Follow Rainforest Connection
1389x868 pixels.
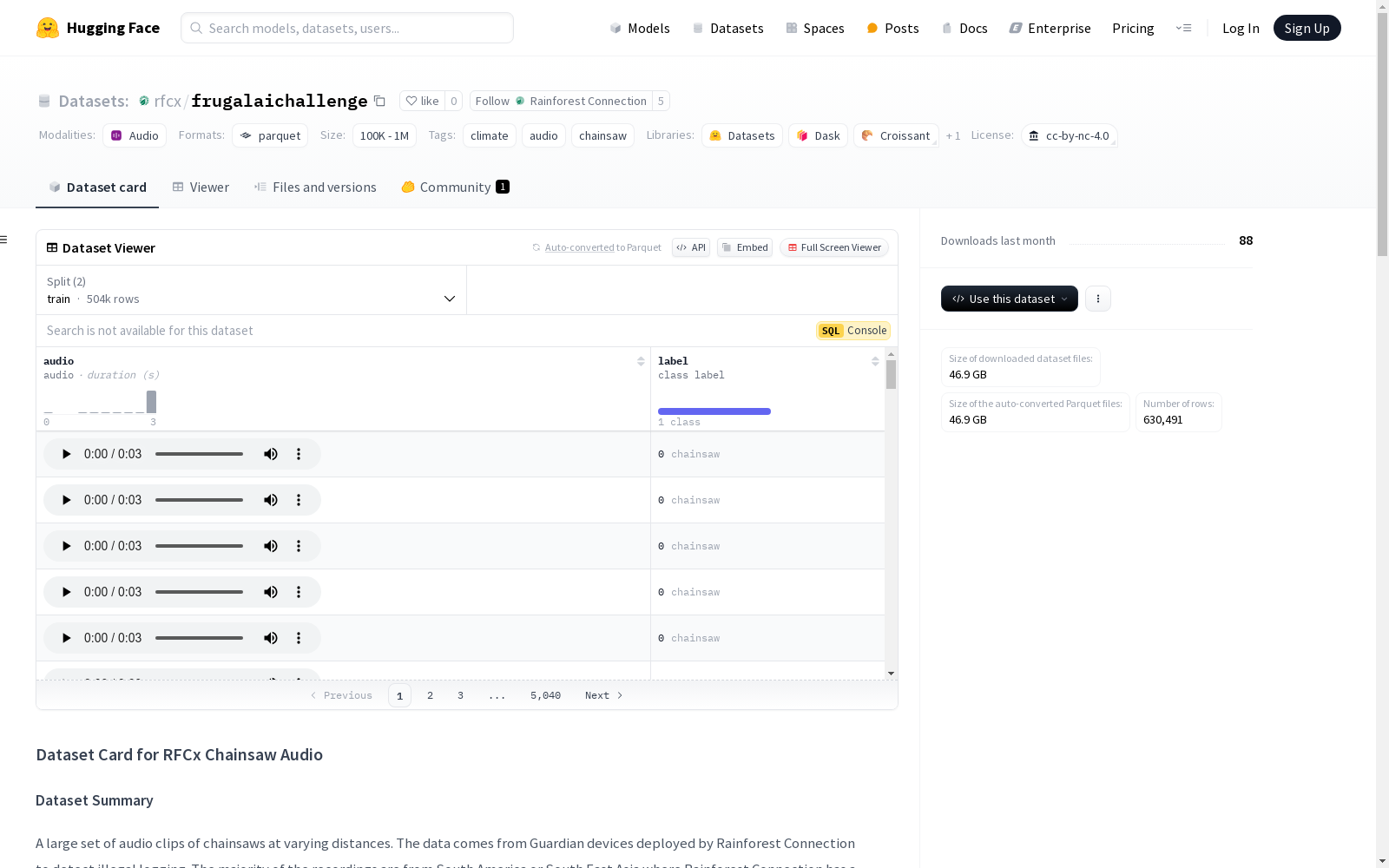[x=561, y=101]
